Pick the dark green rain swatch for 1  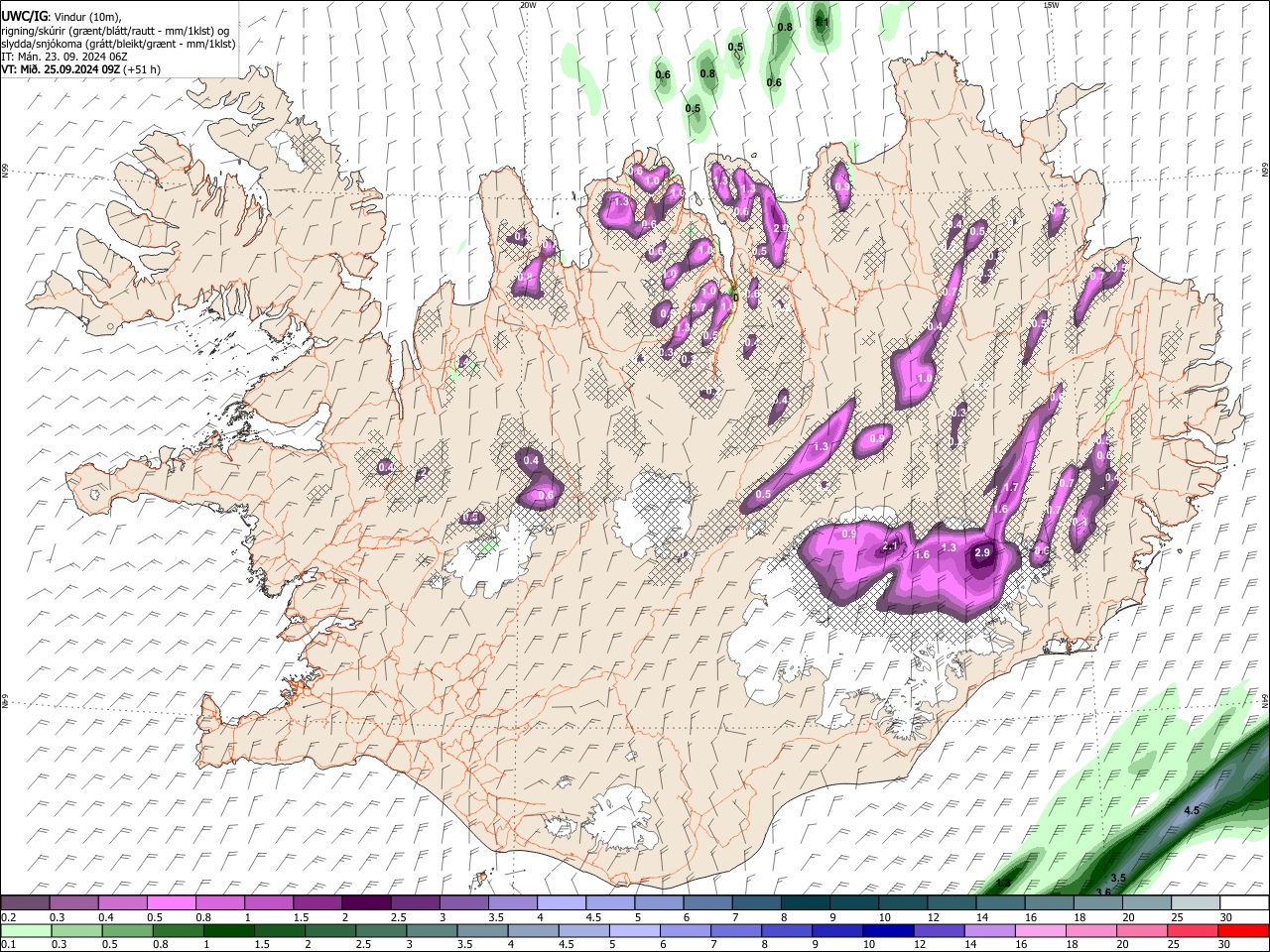tap(227, 930)
